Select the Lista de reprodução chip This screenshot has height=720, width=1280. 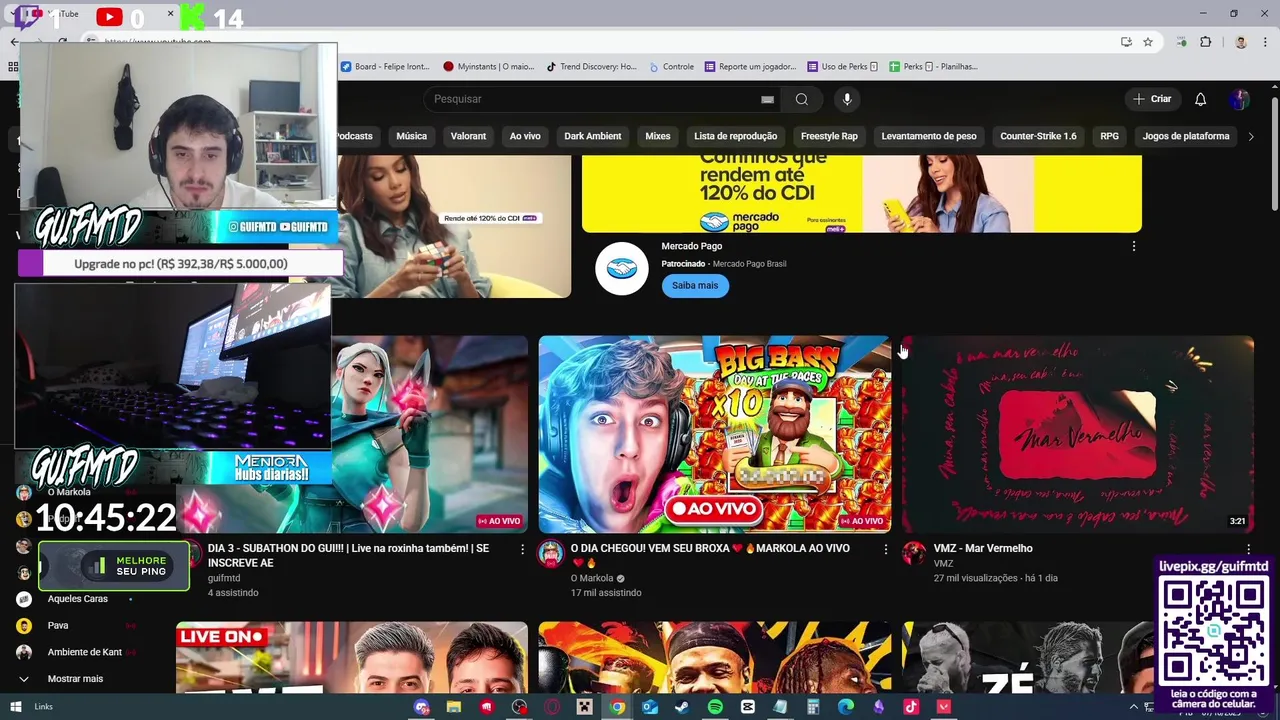735,136
